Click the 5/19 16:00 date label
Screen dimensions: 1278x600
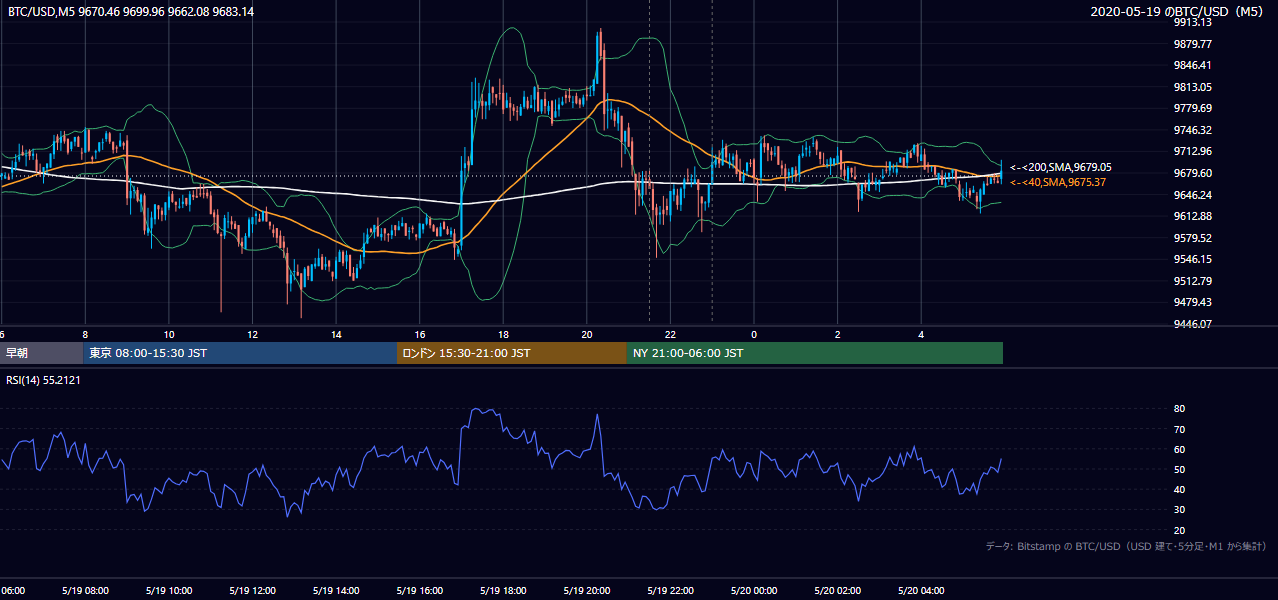click(420, 591)
